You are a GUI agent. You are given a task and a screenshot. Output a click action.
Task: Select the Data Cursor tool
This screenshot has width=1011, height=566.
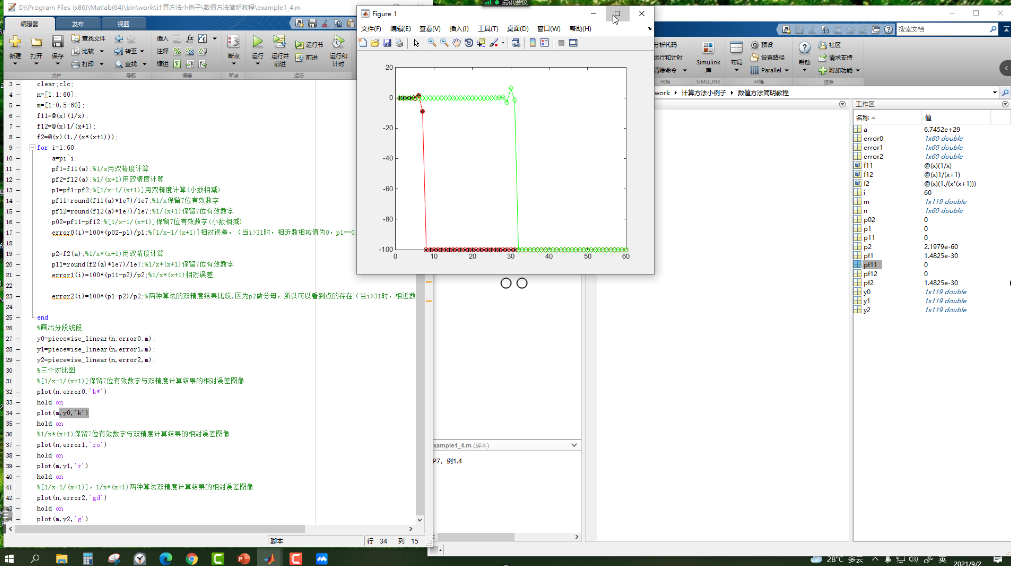(481, 43)
